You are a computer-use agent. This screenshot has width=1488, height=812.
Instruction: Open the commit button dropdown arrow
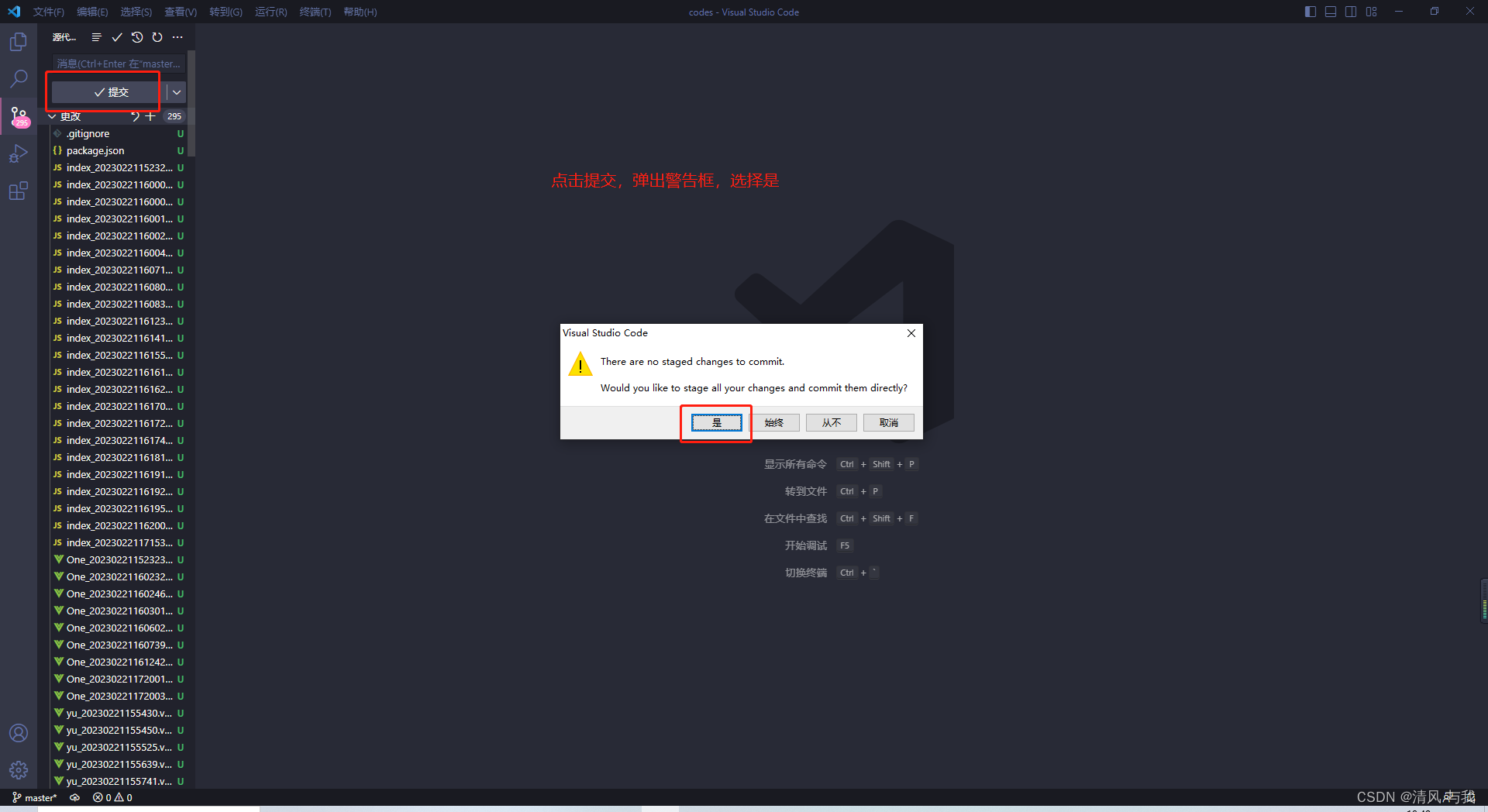pos(177,92)
